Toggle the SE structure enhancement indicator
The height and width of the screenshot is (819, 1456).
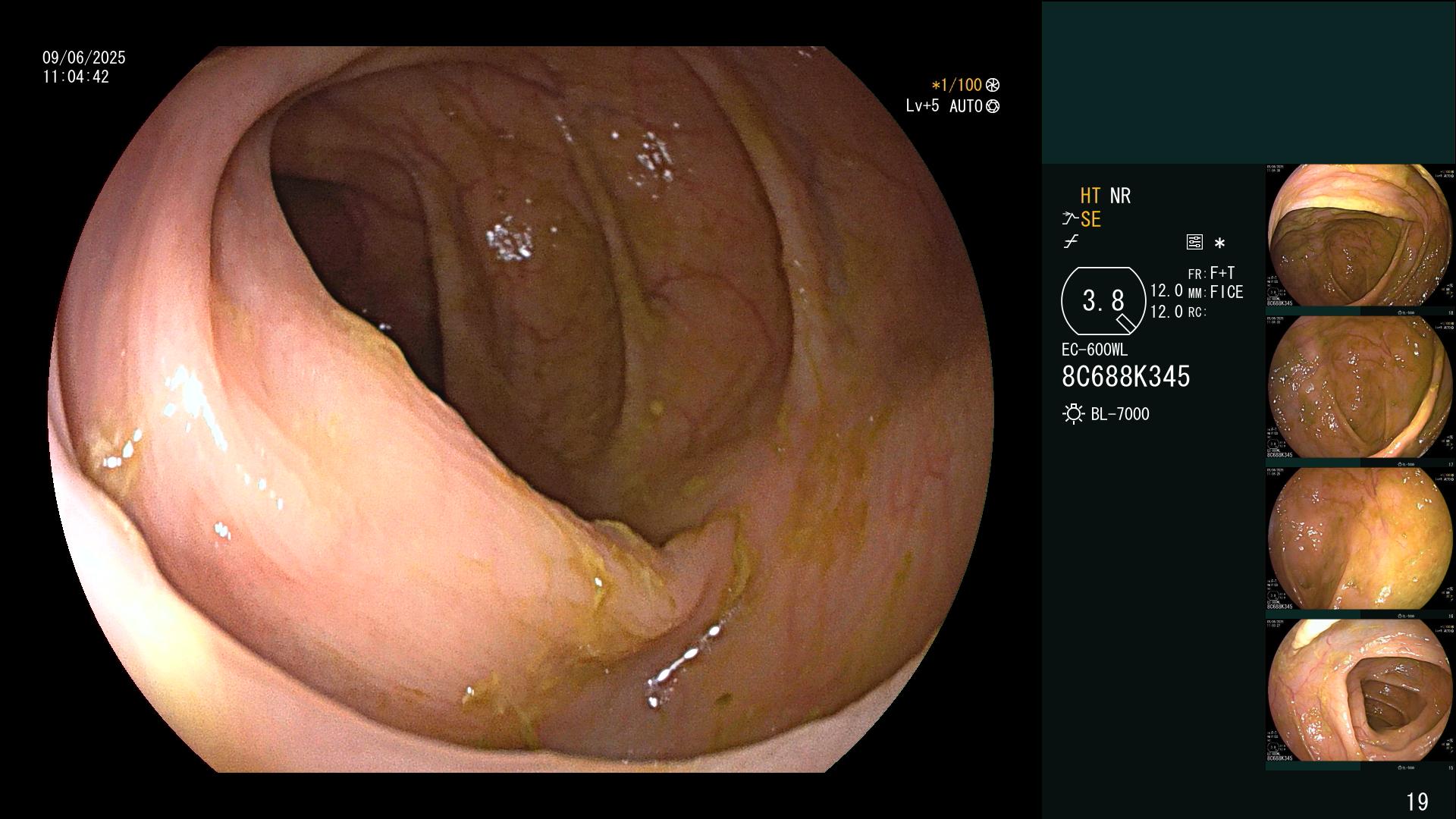click(1090, 219)
